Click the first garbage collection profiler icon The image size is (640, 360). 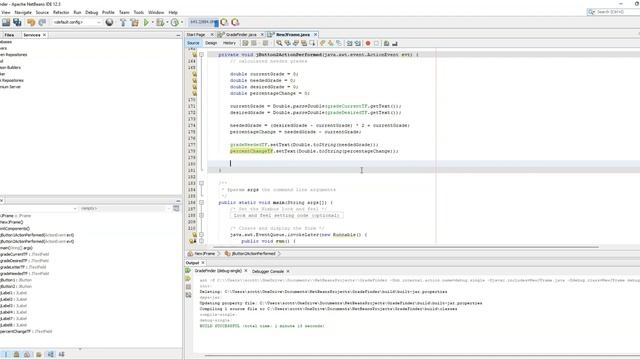224,22
